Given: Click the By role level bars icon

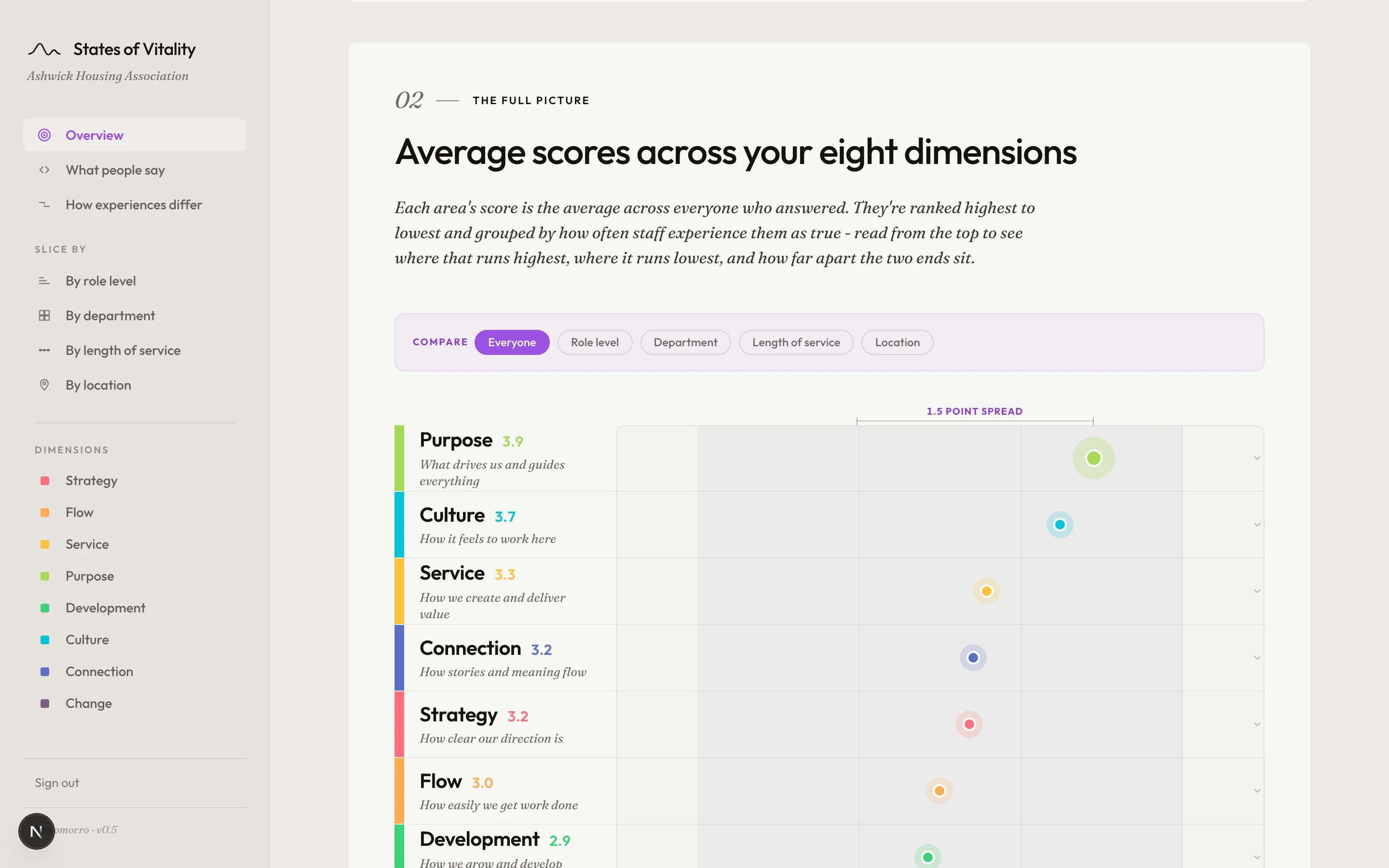Looking at the screenshot, I should pyautogui.click(x=44, y=281).
